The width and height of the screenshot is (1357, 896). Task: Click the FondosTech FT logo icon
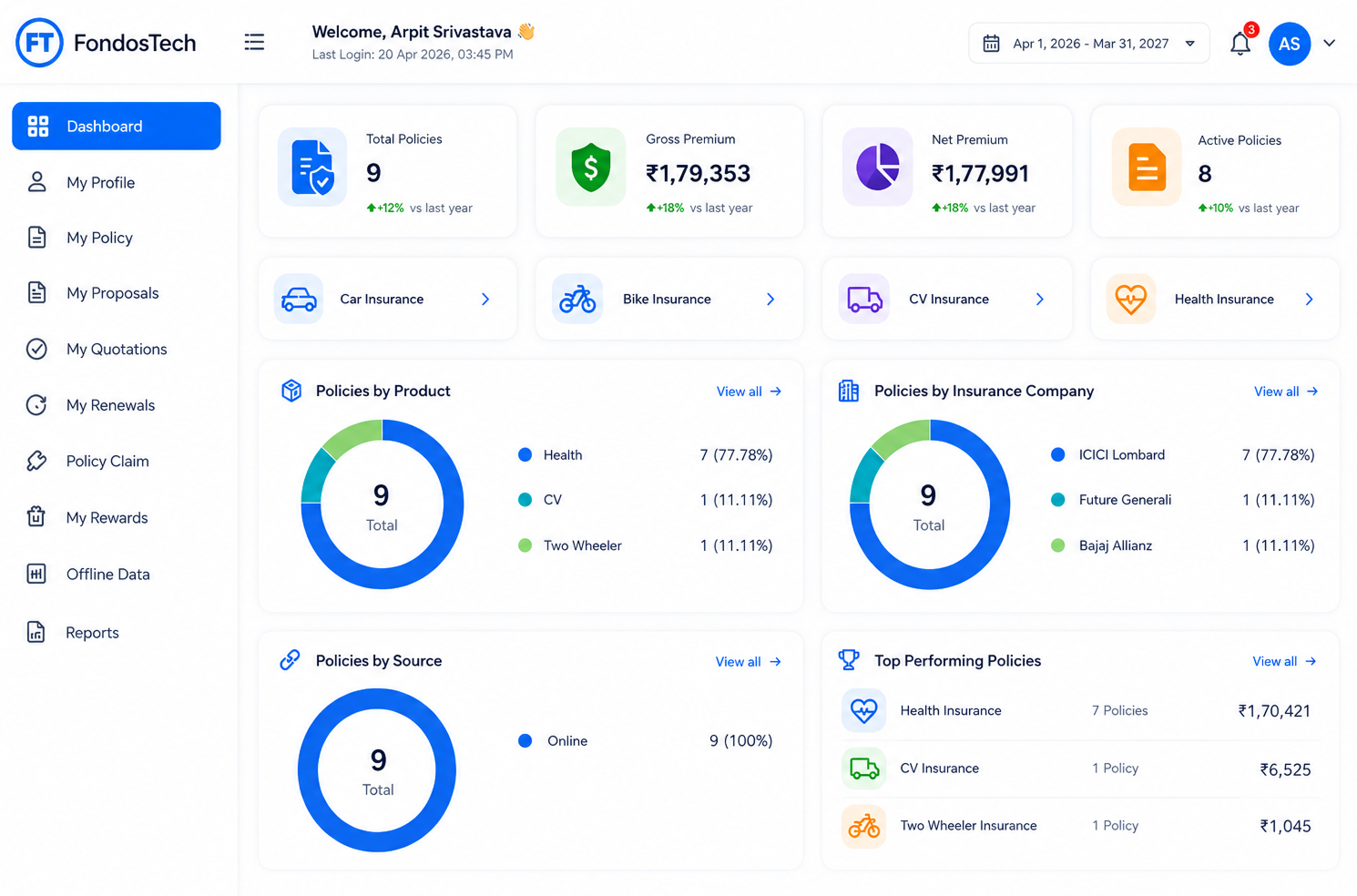pos(39,42)
